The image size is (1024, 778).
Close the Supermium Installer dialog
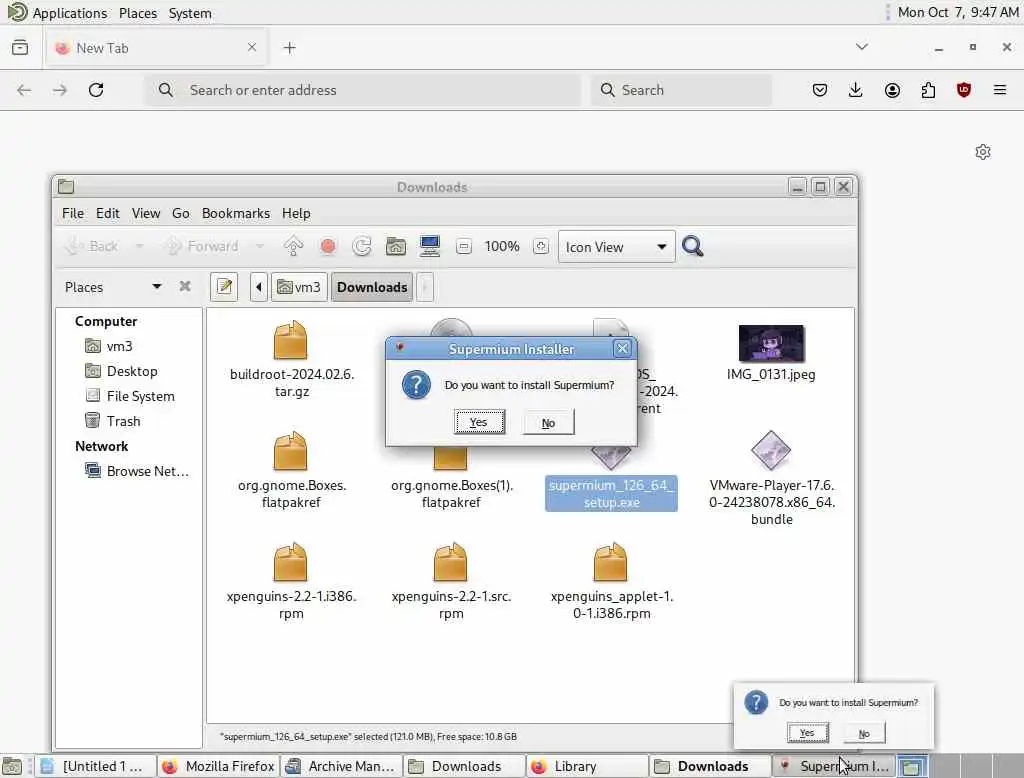pyautogui.click(x=622, y=349)
